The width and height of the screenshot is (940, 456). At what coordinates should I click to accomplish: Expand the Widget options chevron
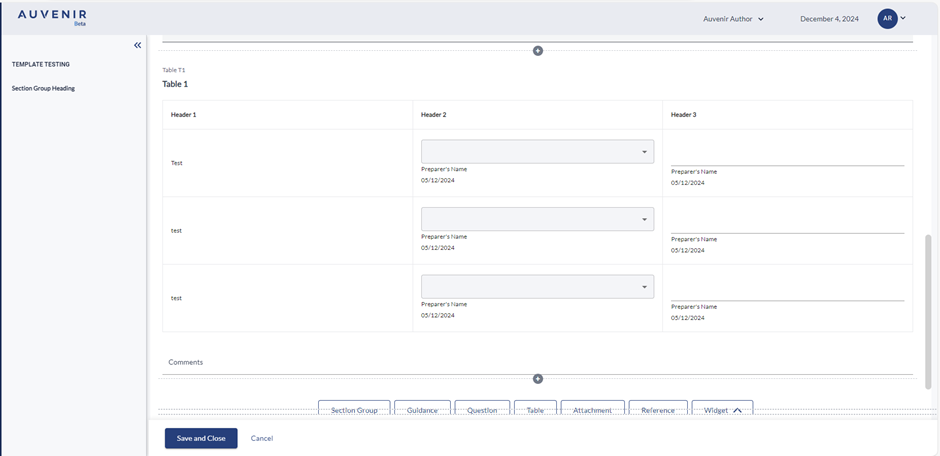[738, 410]
